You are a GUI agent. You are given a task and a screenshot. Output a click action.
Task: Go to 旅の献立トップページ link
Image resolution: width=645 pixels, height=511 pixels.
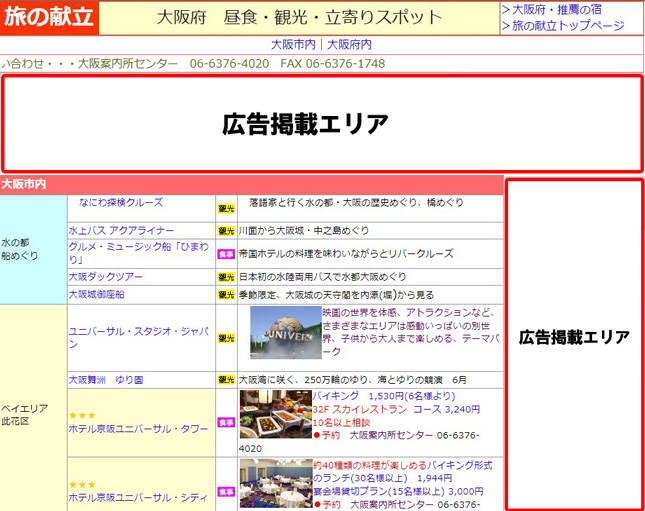568,26
